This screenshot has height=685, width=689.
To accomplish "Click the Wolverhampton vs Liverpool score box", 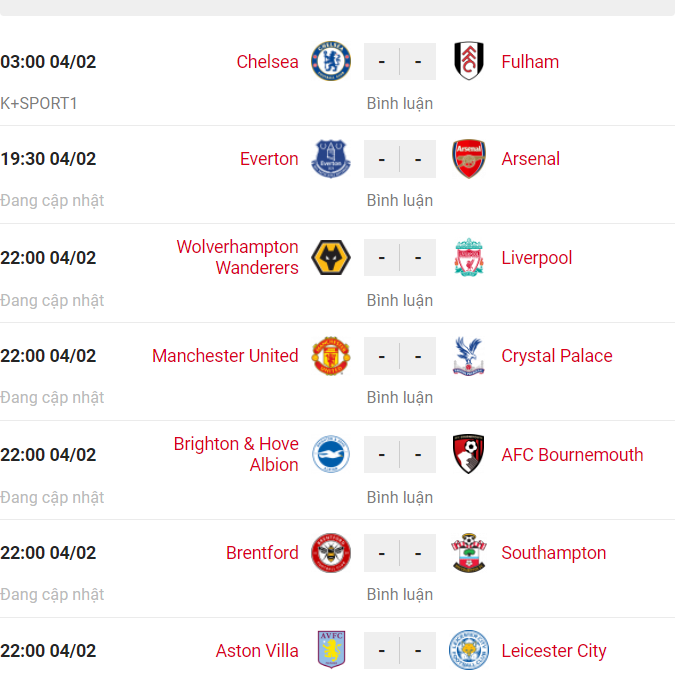I will coord(400,257).
